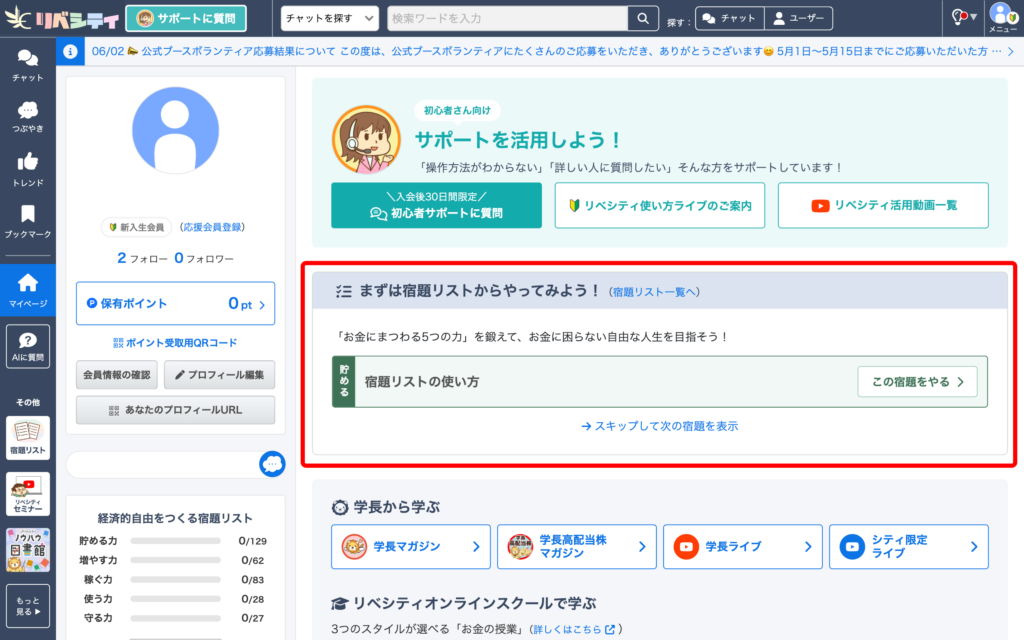Click the AIに質問 sidebar icon
This screenshot has height=640, width=1024.
pos(27,346)
